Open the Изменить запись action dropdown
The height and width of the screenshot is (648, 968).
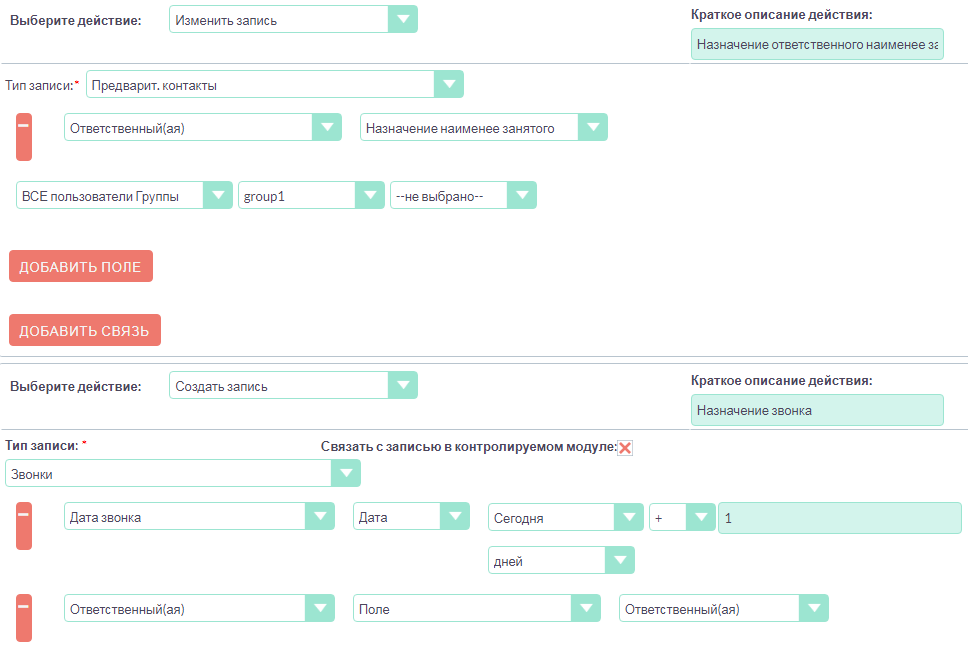pos(293,20)
